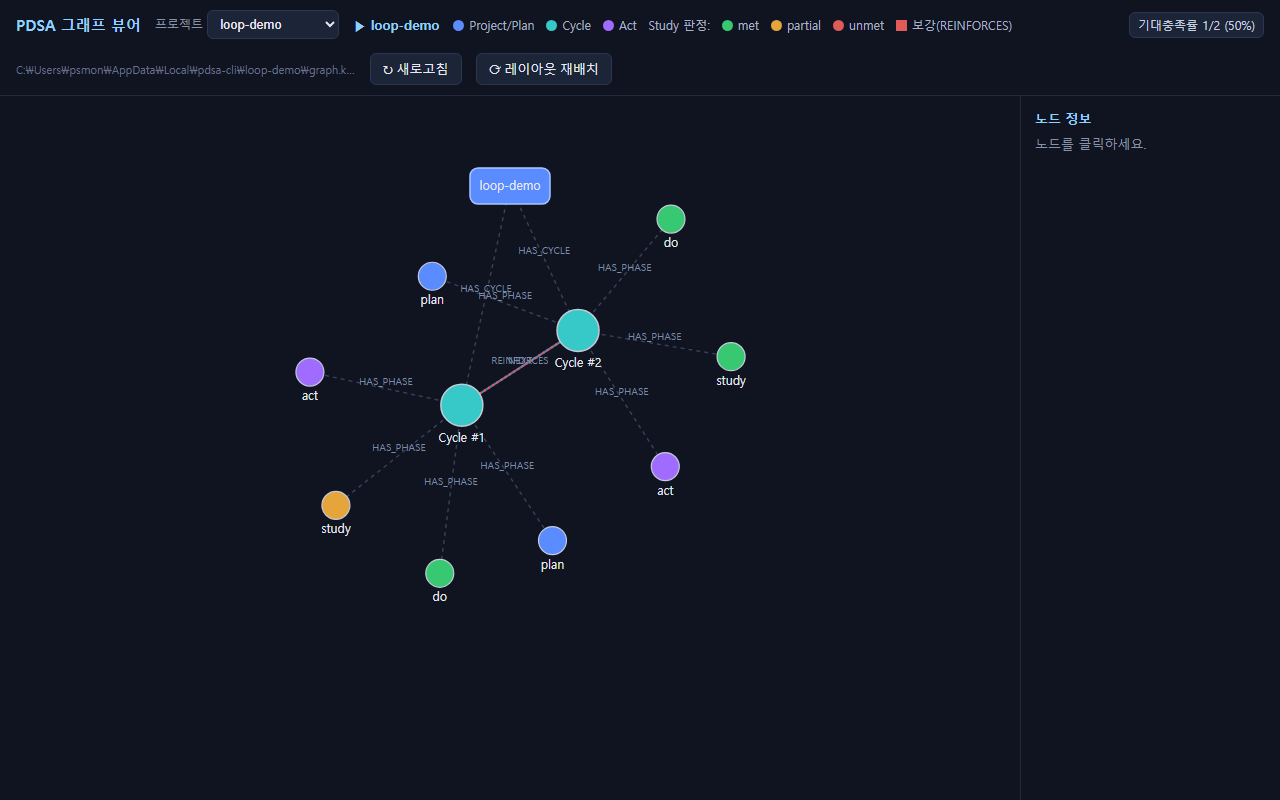Click the orange study node of Cycle #1
1280x800 pixels.
[336, 505]
